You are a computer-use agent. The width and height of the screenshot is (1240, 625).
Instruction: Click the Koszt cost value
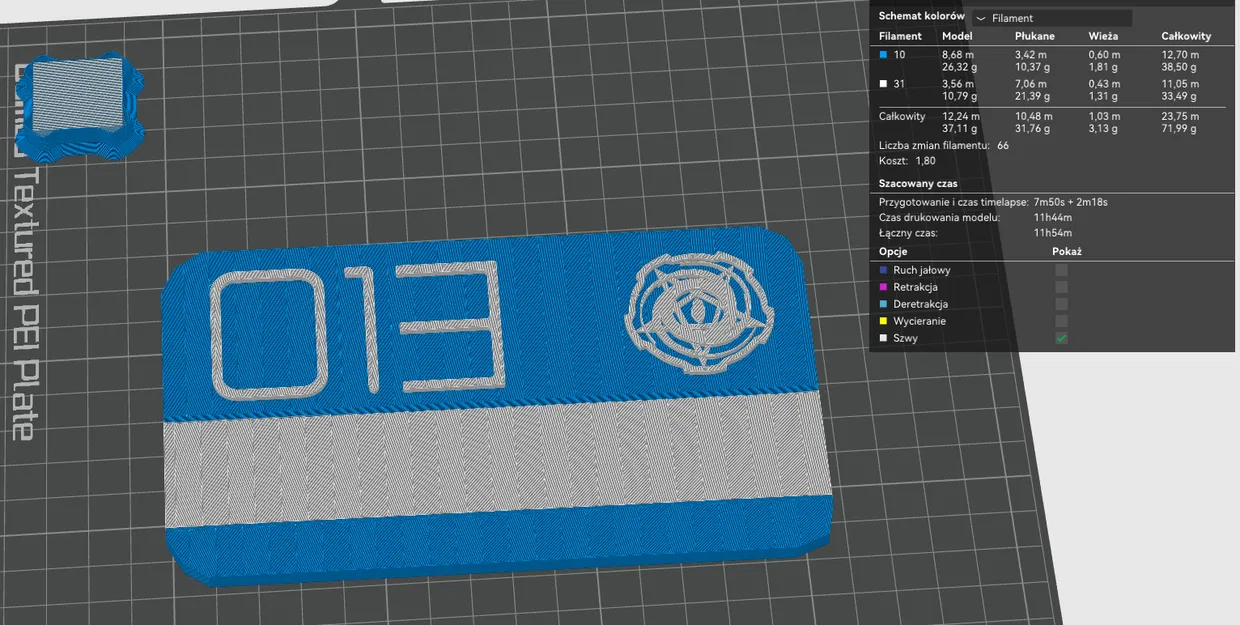point(925,160)
